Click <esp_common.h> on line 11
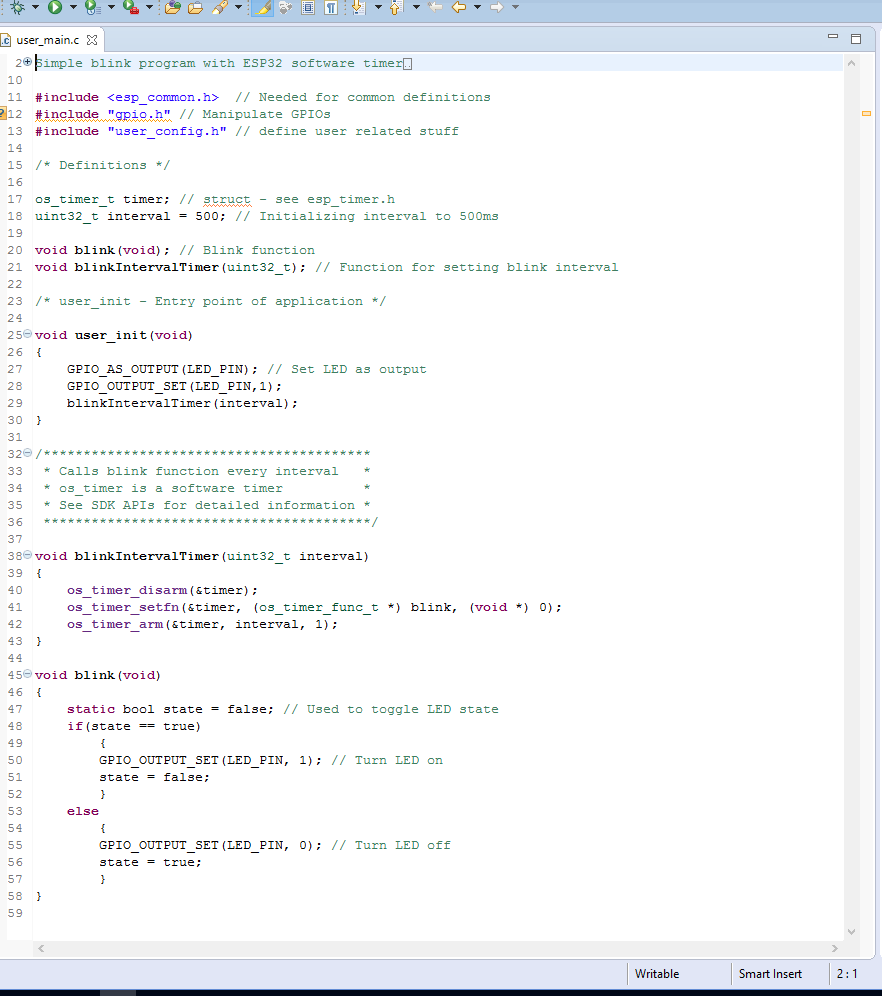This screenshot has width=882, height=996. click(163, 97)
